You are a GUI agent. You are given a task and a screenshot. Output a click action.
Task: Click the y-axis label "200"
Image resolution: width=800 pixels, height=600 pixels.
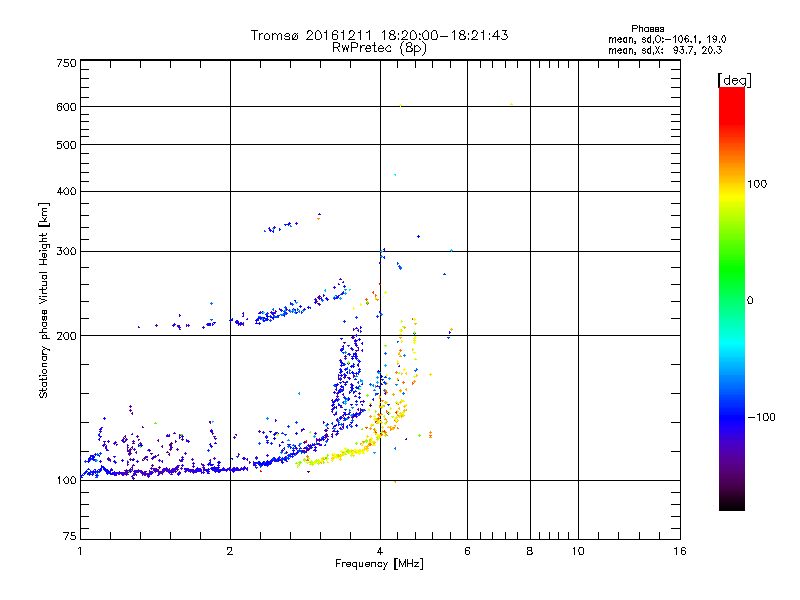click(x=66, y=336)
